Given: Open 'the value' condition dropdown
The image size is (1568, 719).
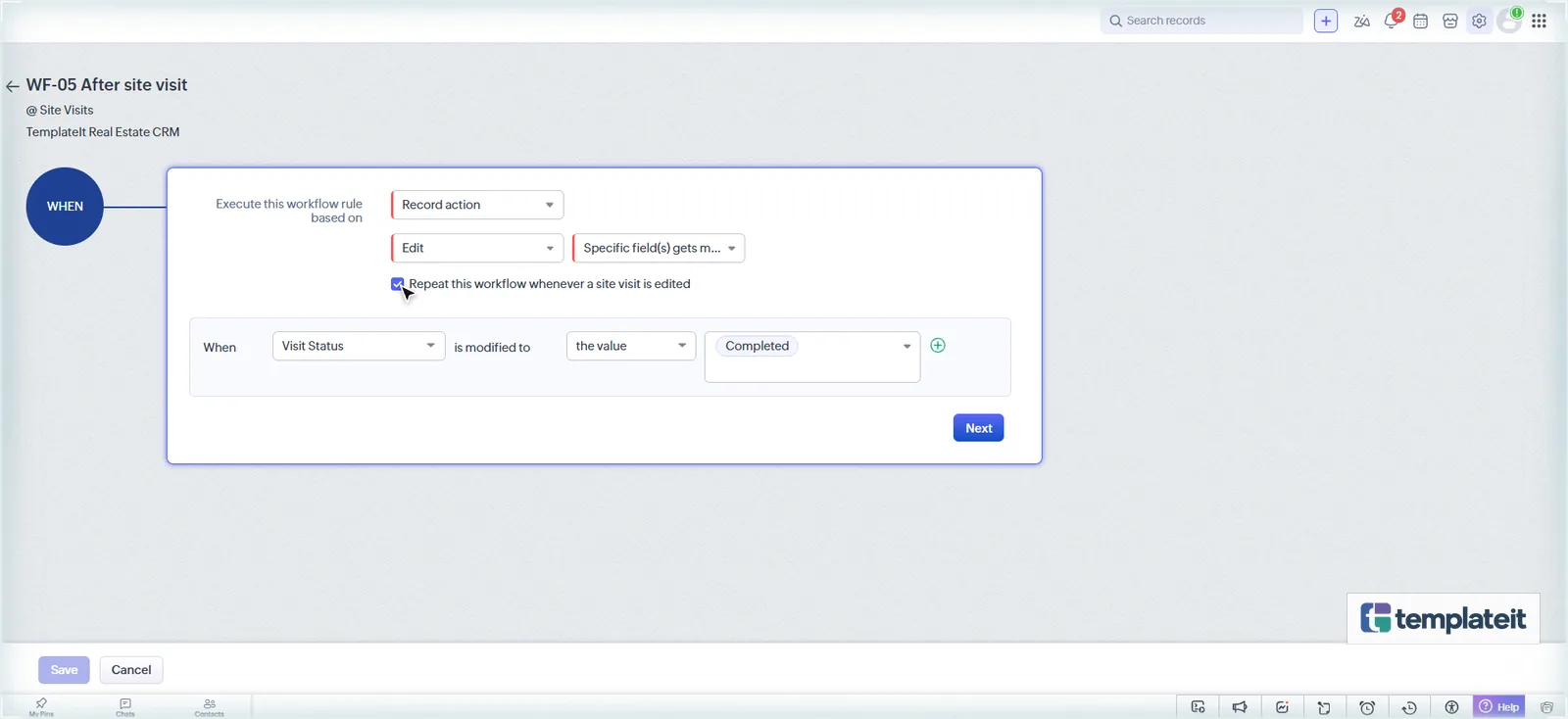Looking at the screenshot, I should [x=631, y=346].
